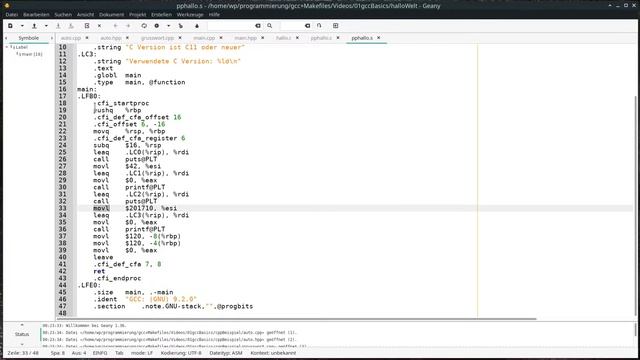Switch to the pphallo.c tab

click(x=321, y=38)
